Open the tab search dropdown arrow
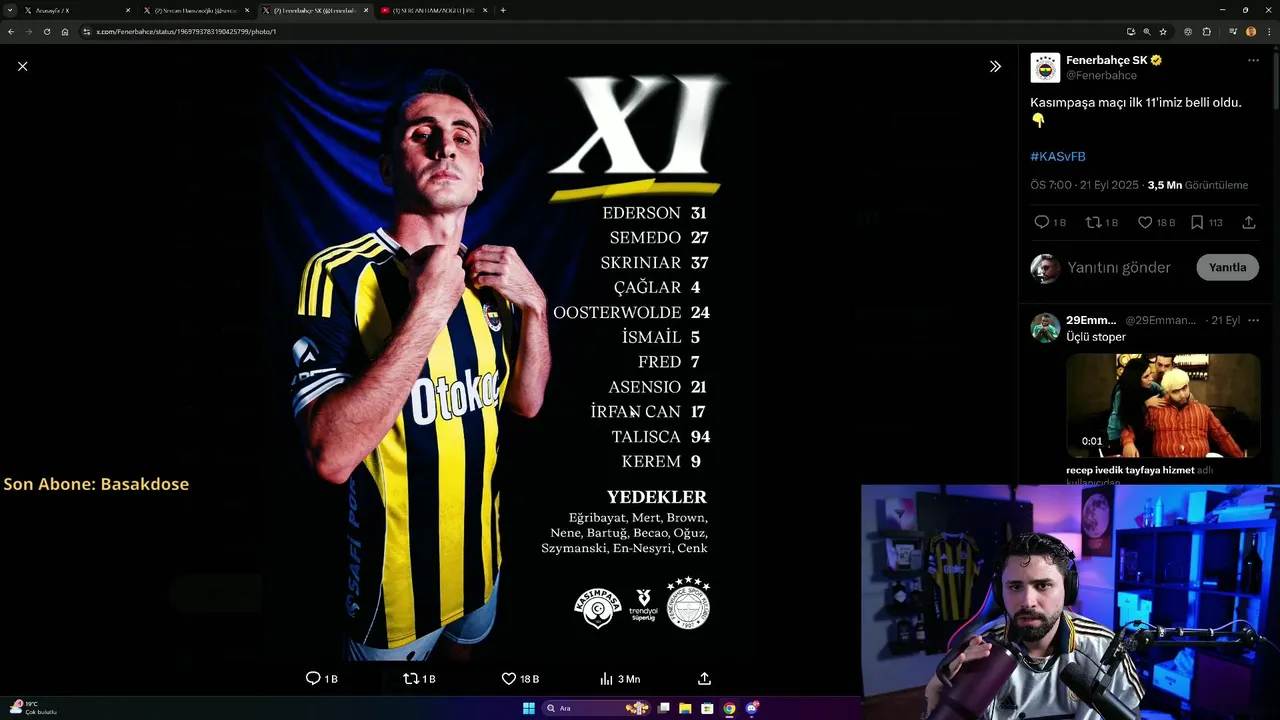 pos(9,10)
